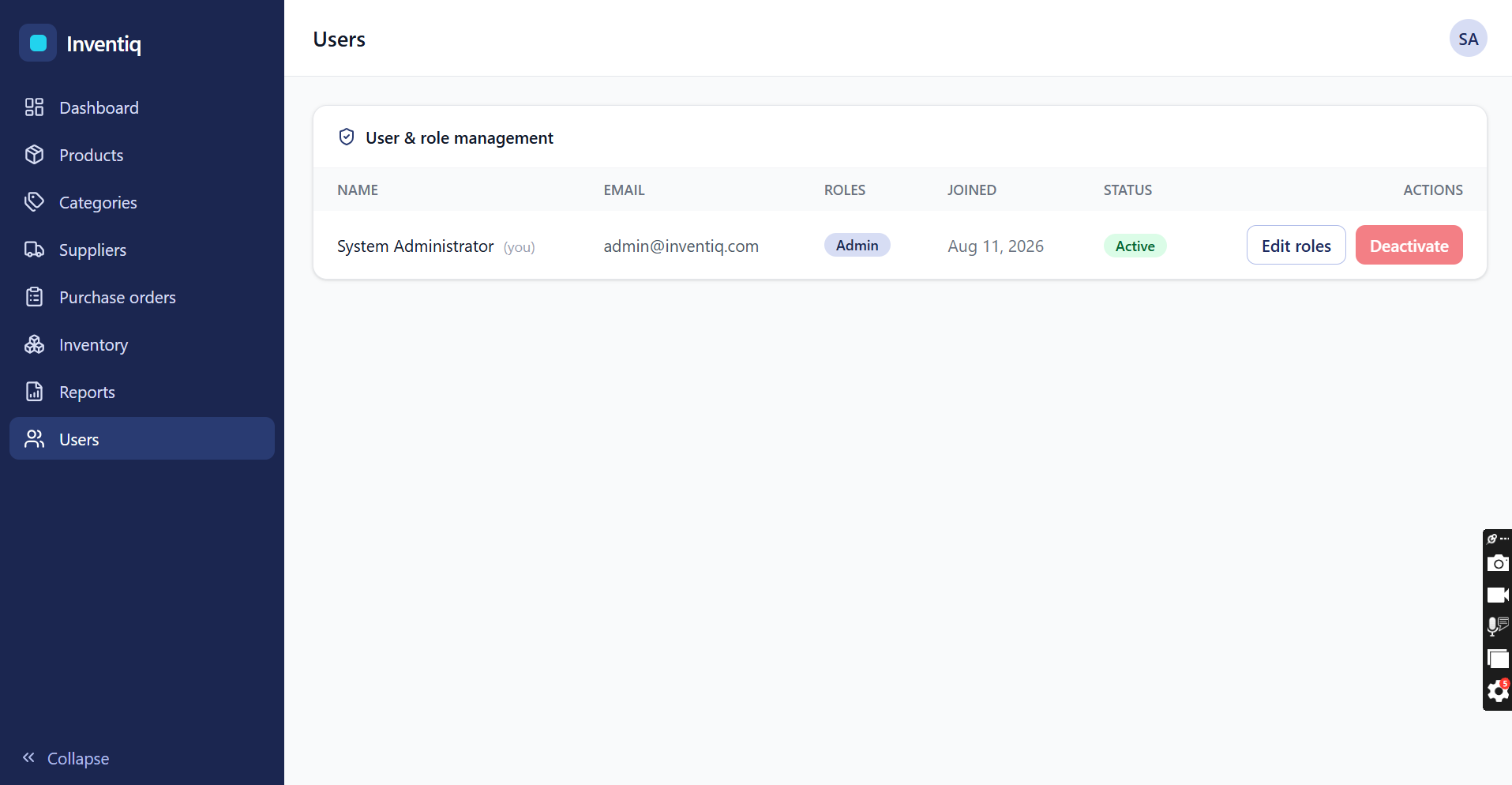Click the ACTIONS column header

tap(1432, 190)
